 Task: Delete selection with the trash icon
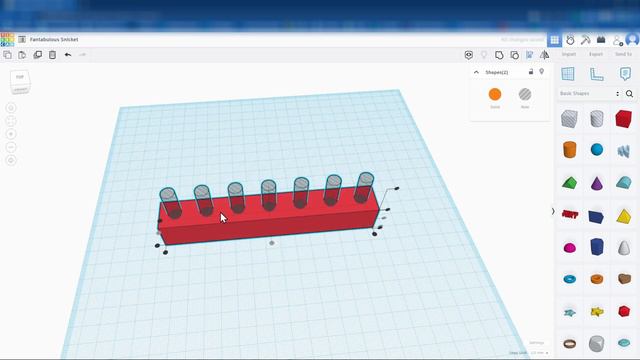53,55
